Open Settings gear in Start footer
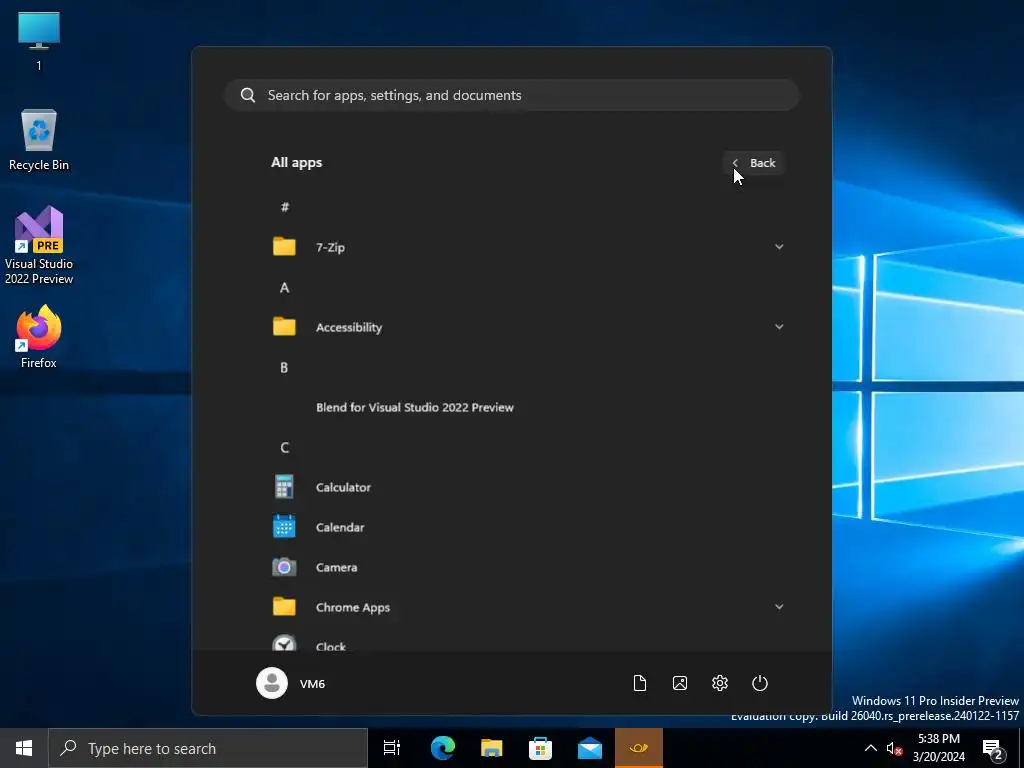 pyautogui.click(x=720, y=683)
